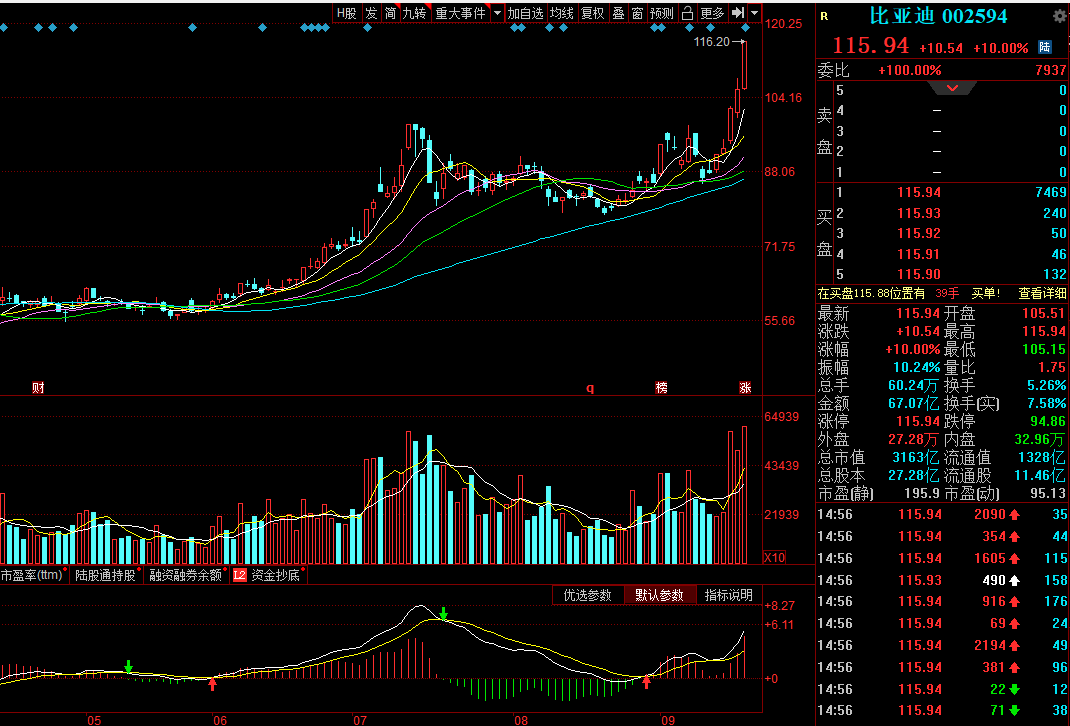Toggle the 九转 indicator button

click(414, 13)
